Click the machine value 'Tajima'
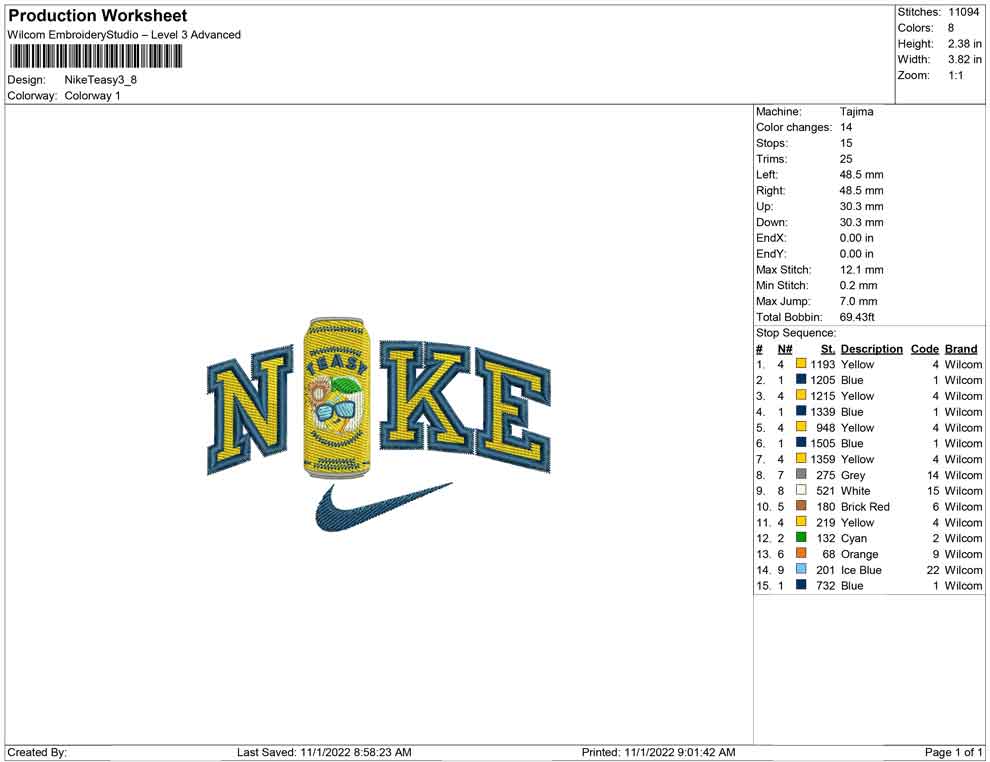Viewport: 990px width, 762px height. [856, 112]
